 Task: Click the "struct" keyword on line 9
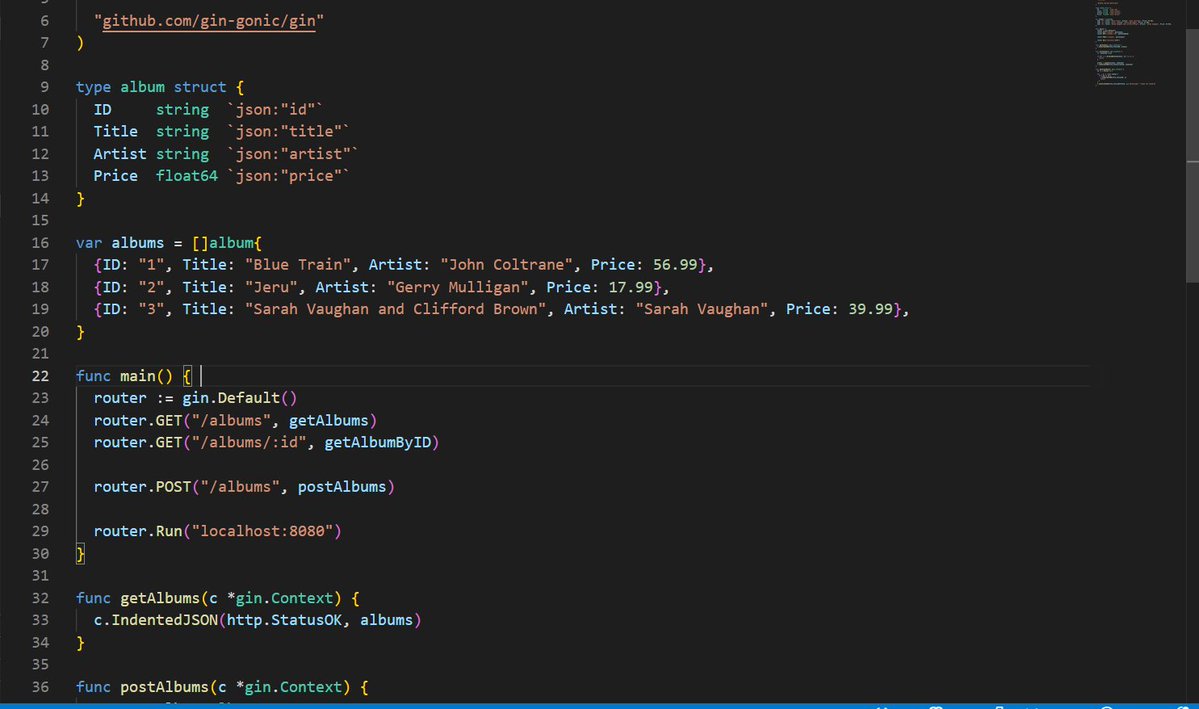tap(200, 87)
